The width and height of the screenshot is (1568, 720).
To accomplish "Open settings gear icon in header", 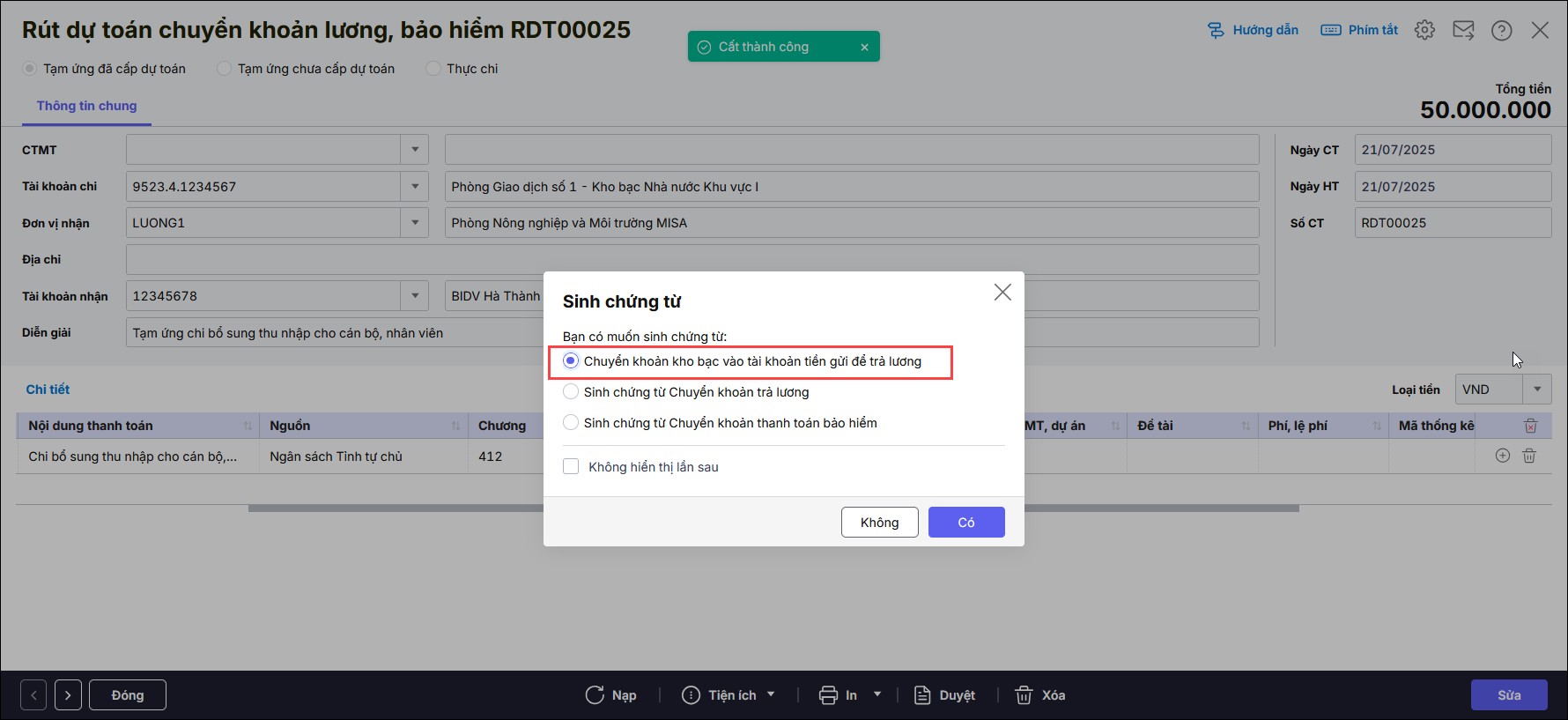I will [x=1424, y=30].
